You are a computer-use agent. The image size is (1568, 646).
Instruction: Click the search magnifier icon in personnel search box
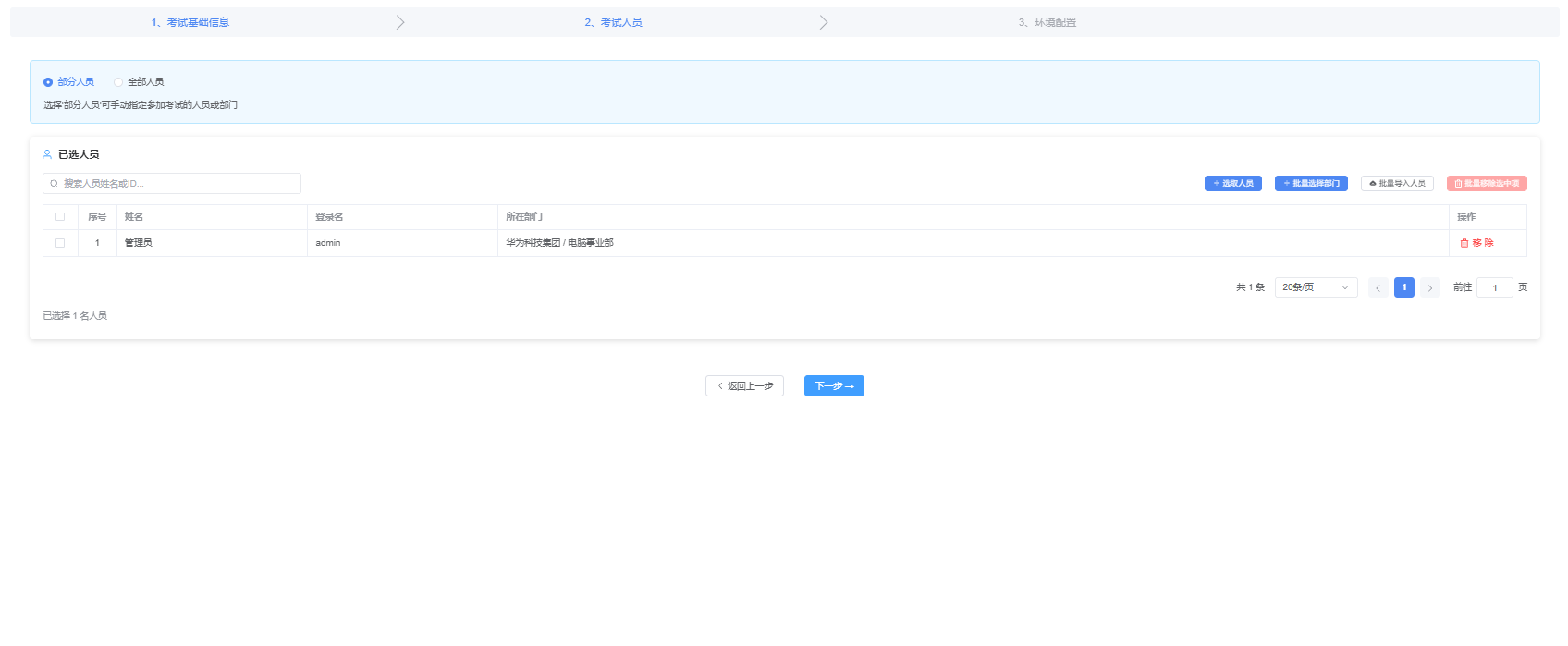coord(54,184)
